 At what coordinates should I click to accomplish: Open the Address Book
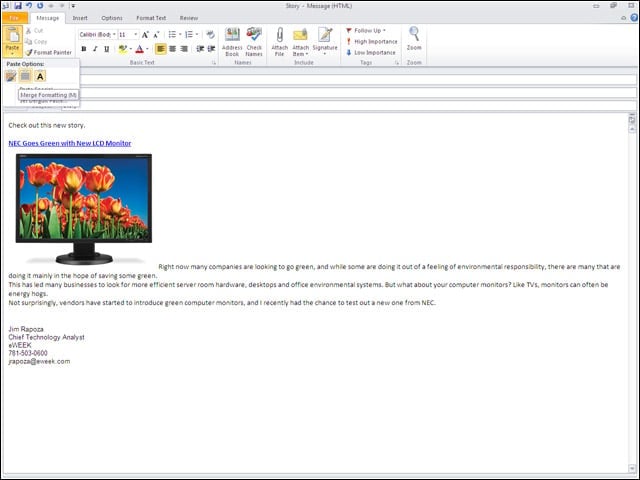(232, 42)
